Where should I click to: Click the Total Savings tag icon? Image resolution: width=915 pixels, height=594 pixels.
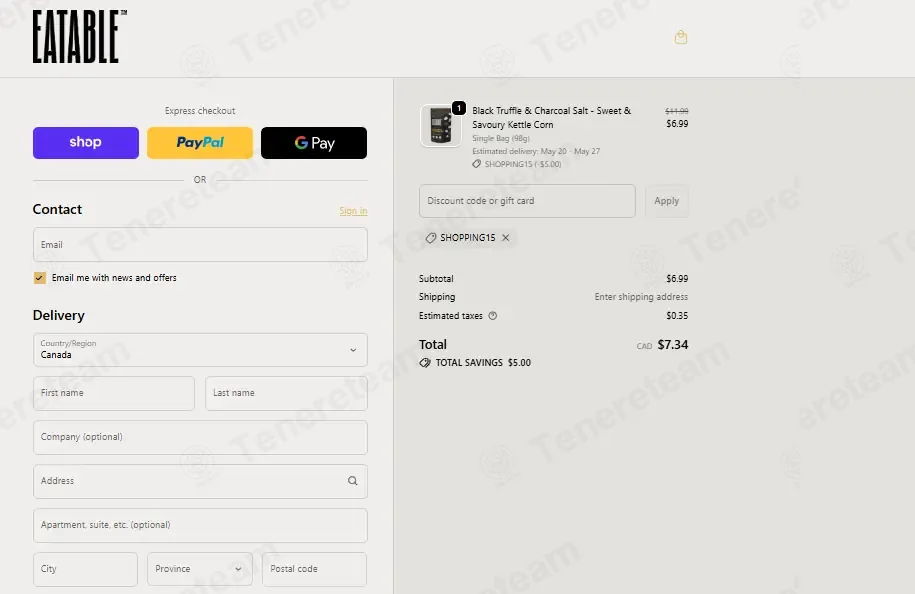pos(425,362)
